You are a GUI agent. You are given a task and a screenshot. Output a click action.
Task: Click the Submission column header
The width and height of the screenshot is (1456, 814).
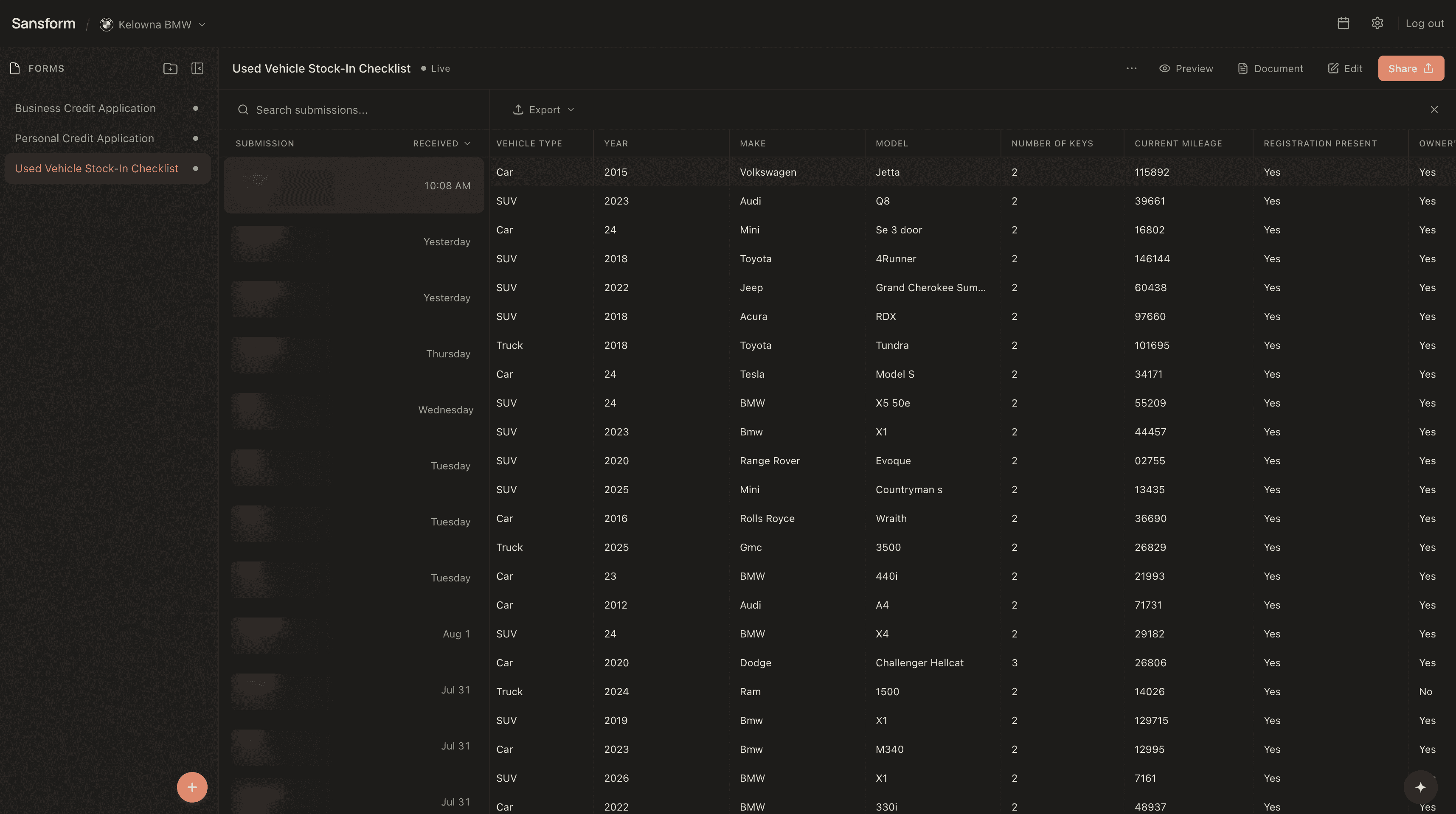264,143
